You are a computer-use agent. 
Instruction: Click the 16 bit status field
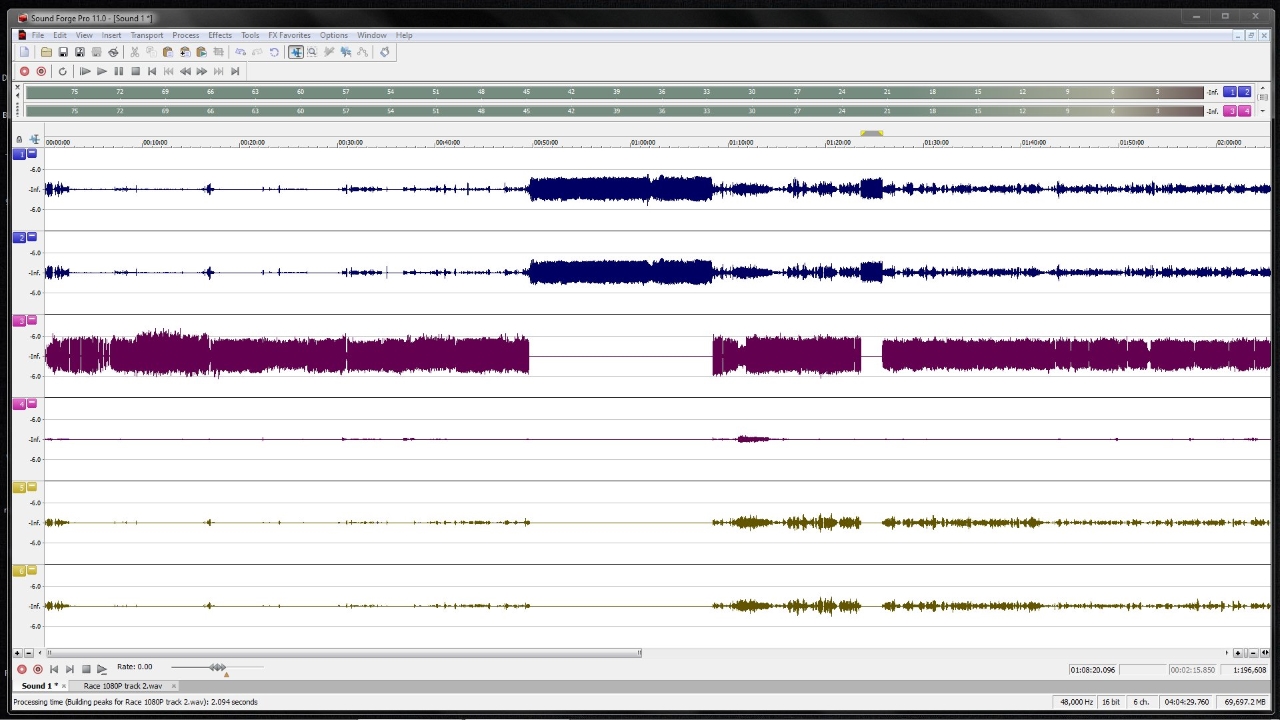[x=1111, y=702]
